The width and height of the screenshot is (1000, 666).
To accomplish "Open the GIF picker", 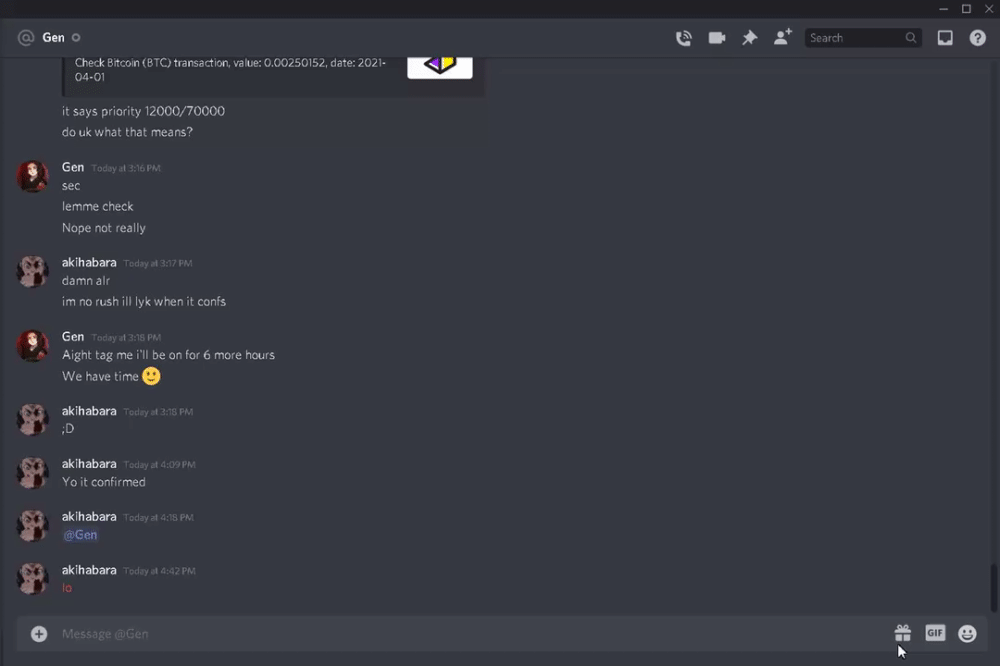I will point(935,633).
